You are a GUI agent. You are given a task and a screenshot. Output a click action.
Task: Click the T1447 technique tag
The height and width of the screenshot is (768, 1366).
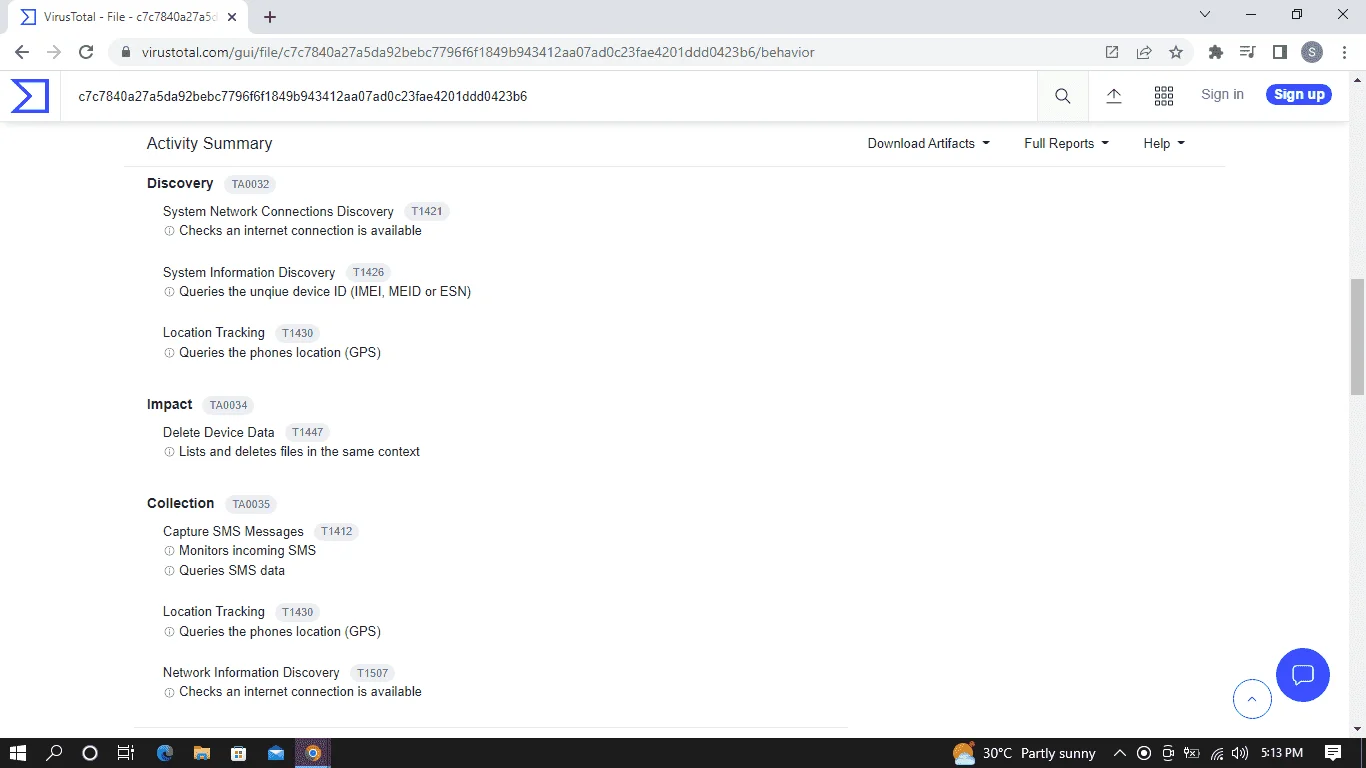[x=307, y=432]
